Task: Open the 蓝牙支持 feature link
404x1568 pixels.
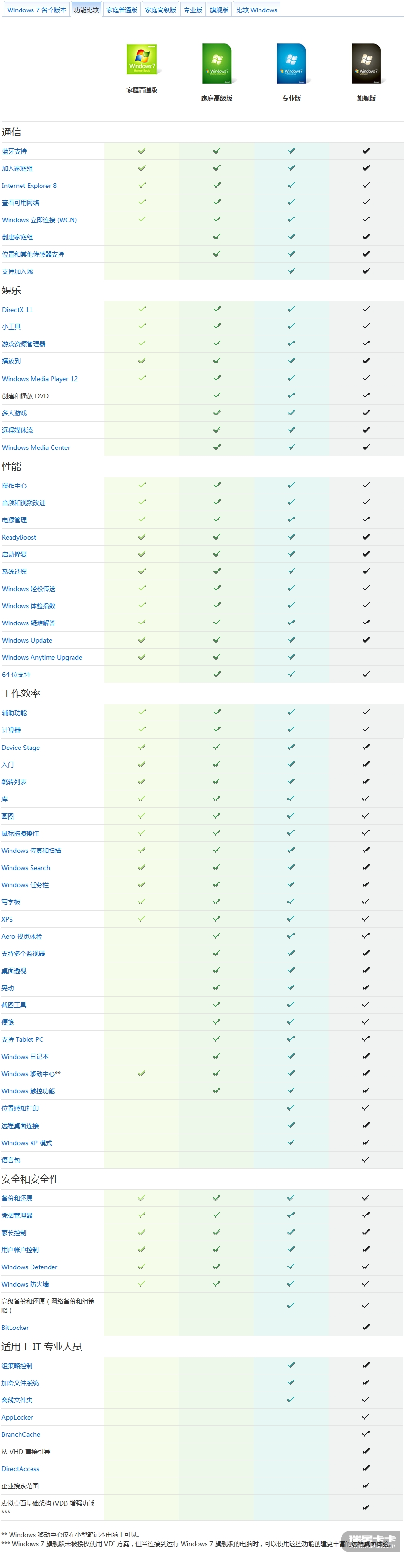Action: tap(15, 152)
